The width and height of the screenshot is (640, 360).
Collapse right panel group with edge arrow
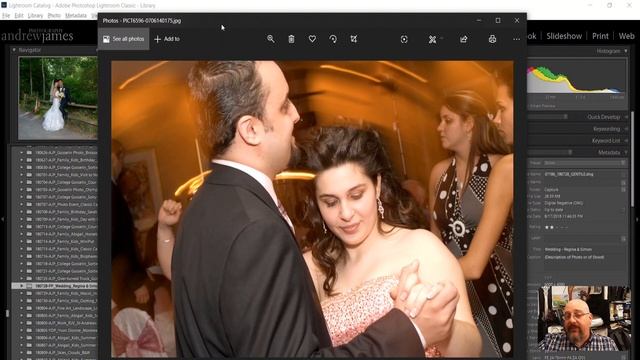(637, 220)
